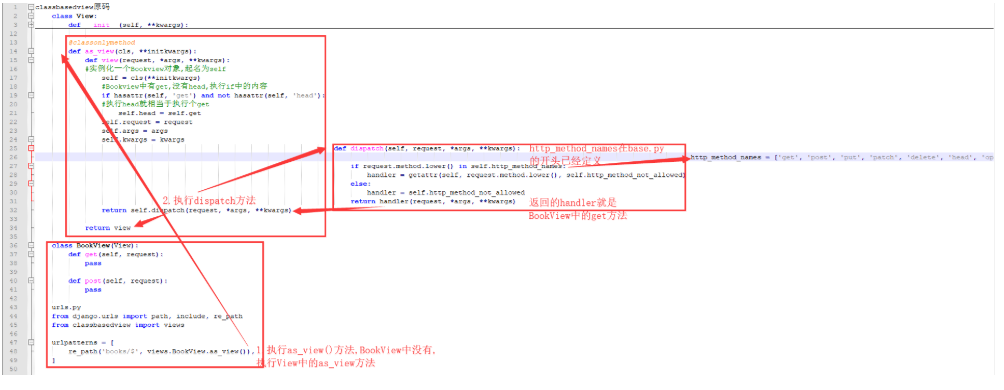The height and width of the screenshot is (390, 1004).
Task: Expand the folded '__init__' block on line 3
Action: coord(31,25)
